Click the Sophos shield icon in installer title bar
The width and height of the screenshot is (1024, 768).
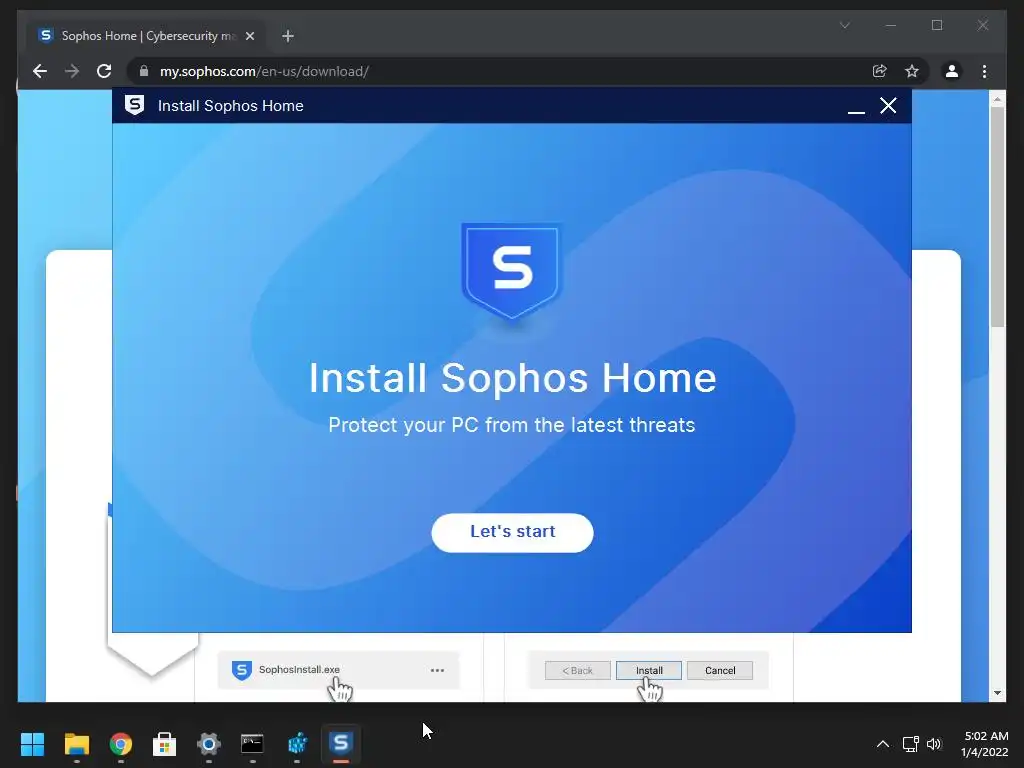pos(135,105)
